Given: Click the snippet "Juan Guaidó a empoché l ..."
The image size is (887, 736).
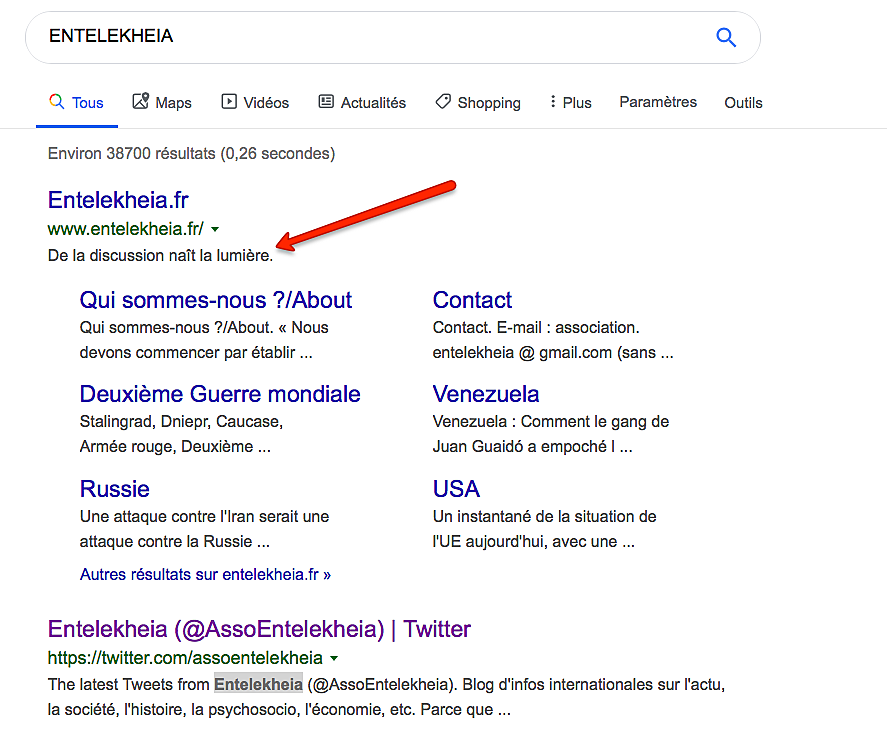Looking at the screenshot, I should point(533,446).
